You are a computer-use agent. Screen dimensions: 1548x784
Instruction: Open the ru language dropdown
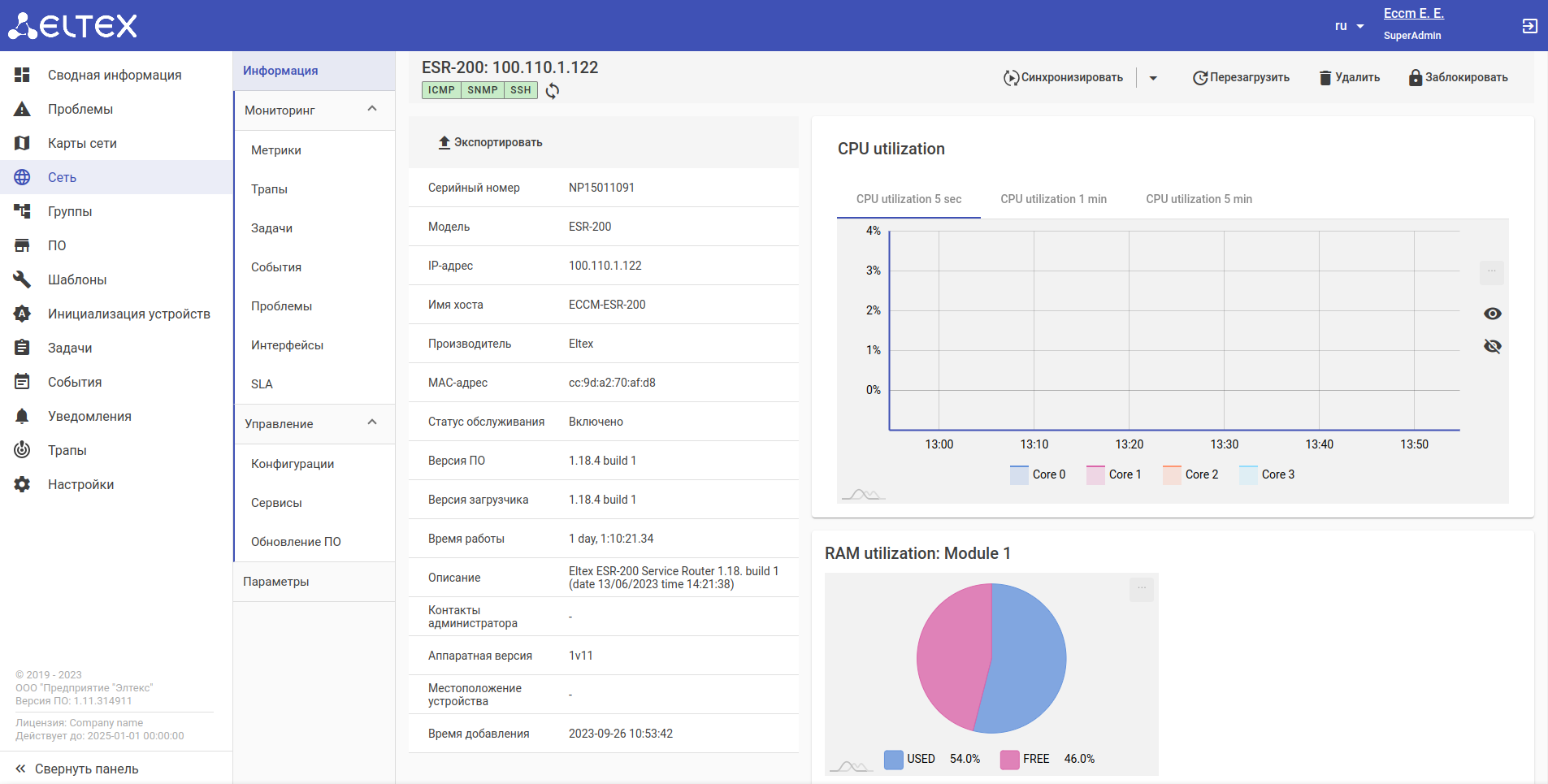[x=1349, y=26]
